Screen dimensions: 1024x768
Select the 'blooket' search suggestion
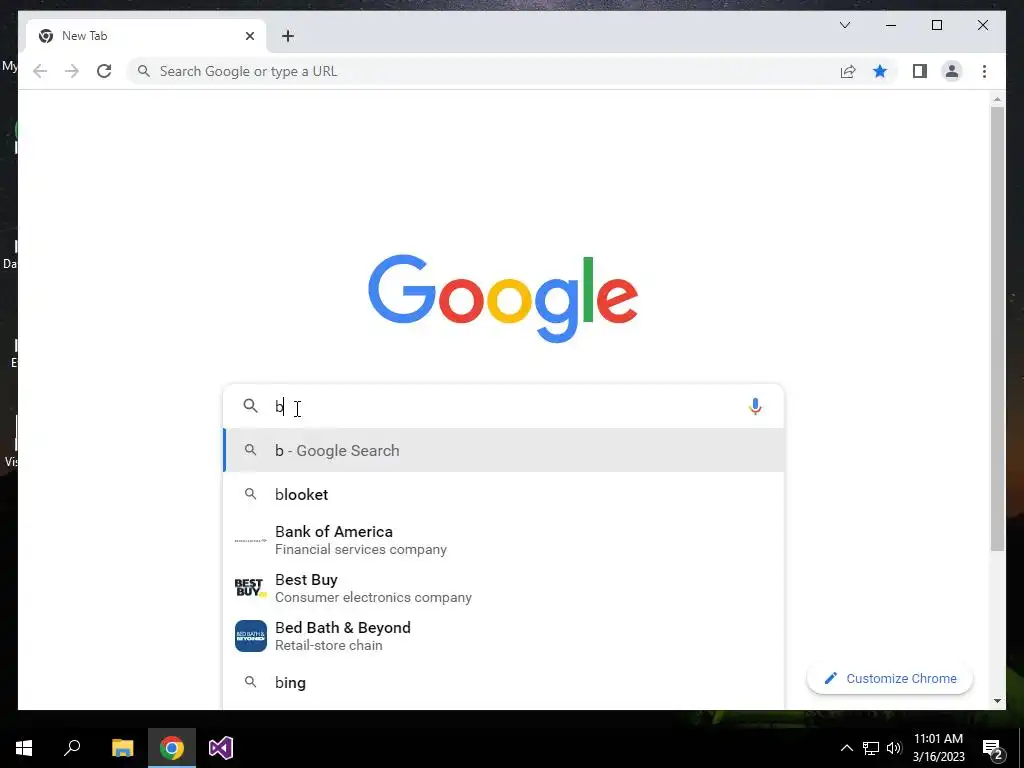point(504,494)
